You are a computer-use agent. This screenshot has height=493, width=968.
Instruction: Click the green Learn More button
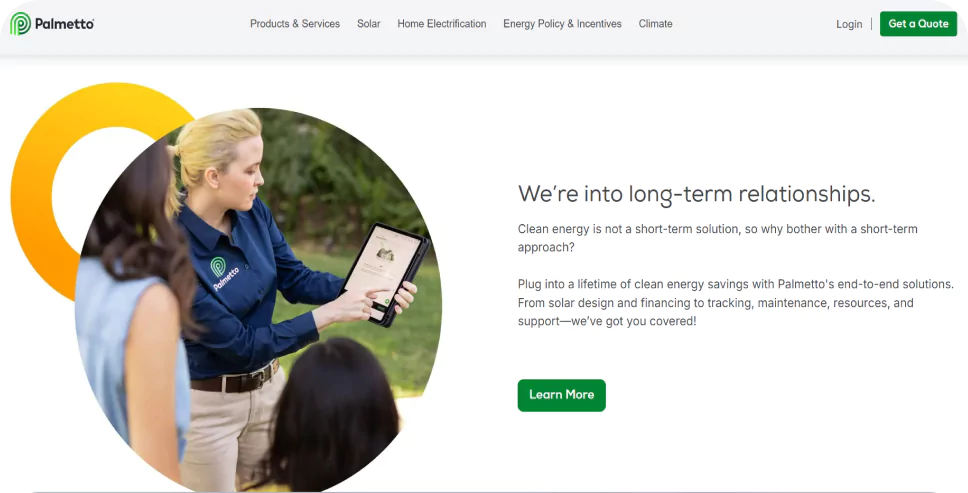coord(561,395)
